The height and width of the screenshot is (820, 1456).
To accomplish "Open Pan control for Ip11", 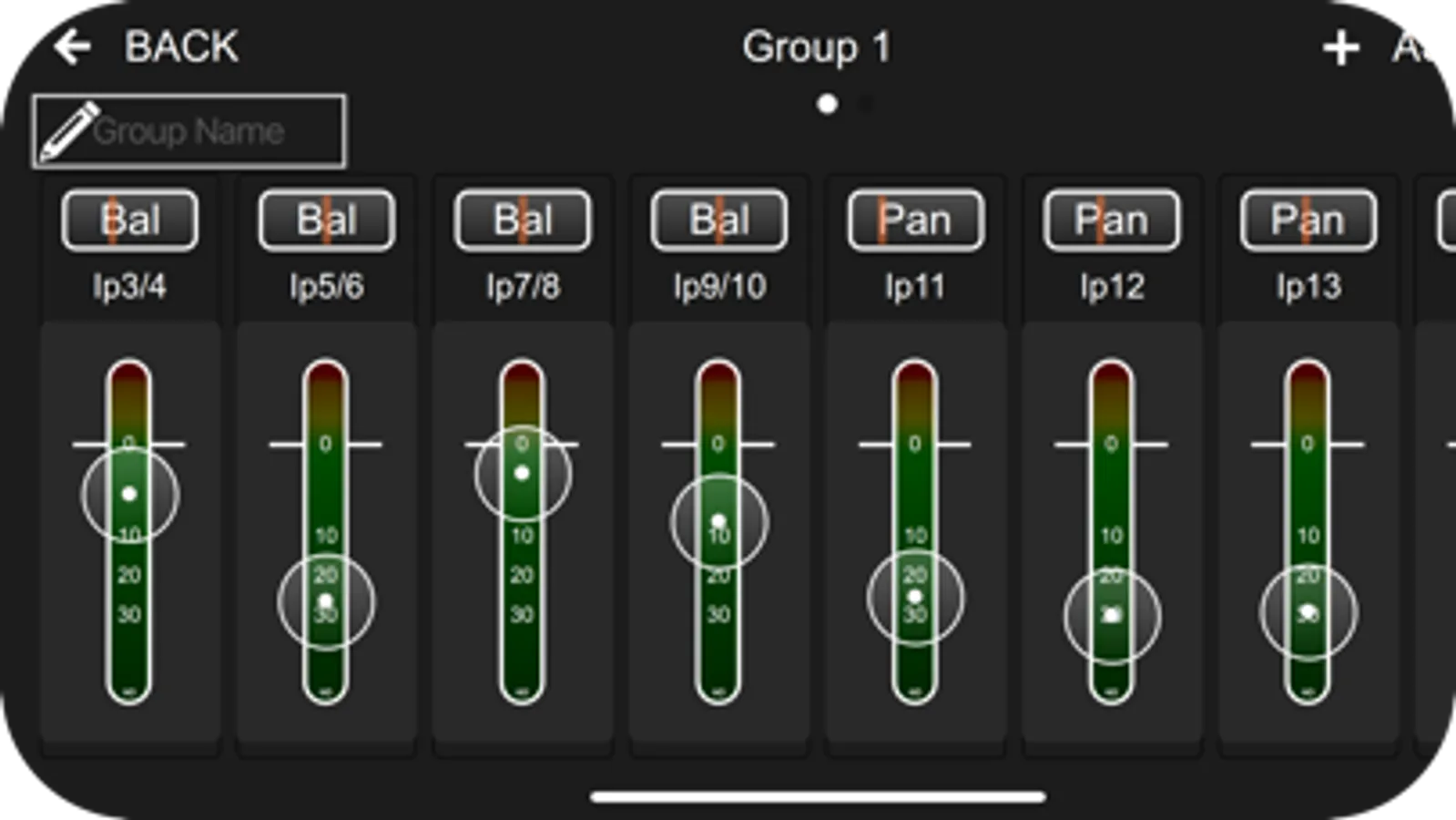I will coord(916,220).
